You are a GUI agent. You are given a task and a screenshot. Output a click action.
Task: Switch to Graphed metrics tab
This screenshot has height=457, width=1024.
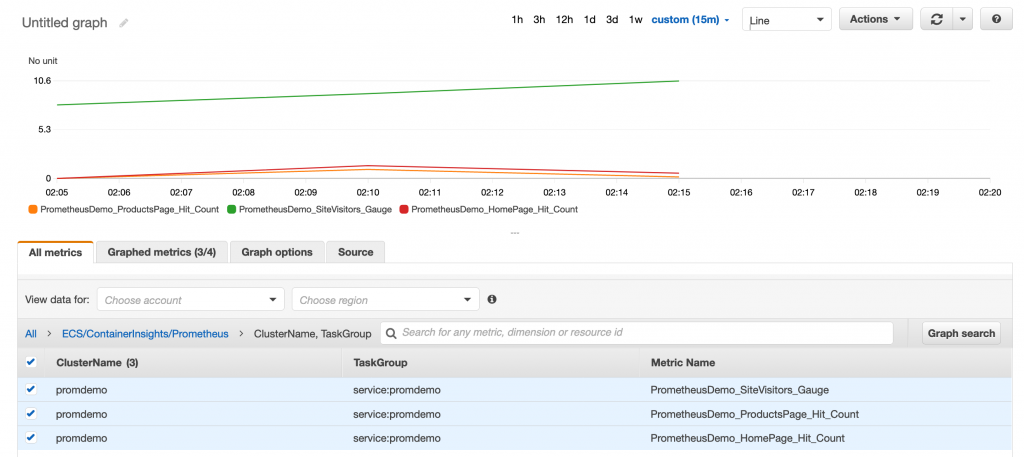(x=162, y=252)
